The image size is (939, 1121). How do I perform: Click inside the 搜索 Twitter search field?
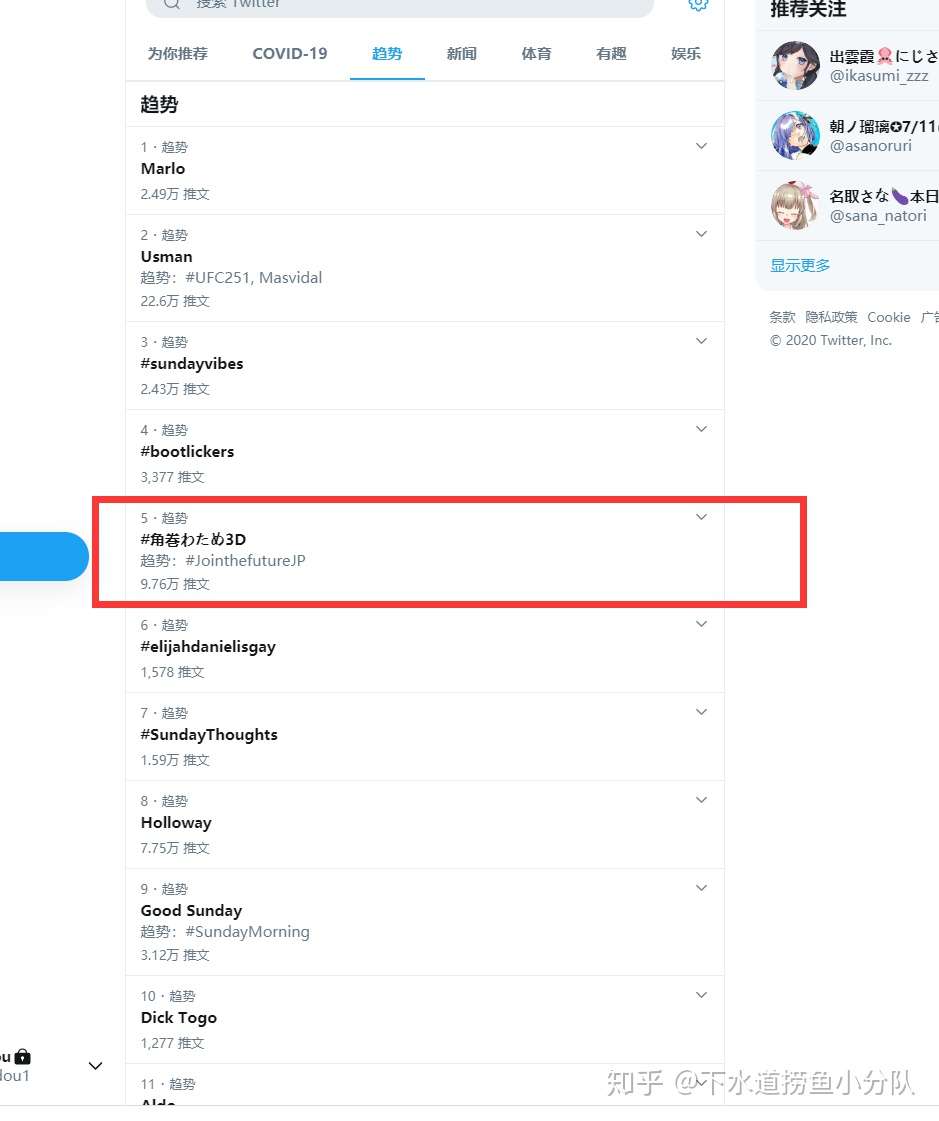point(400,5)
